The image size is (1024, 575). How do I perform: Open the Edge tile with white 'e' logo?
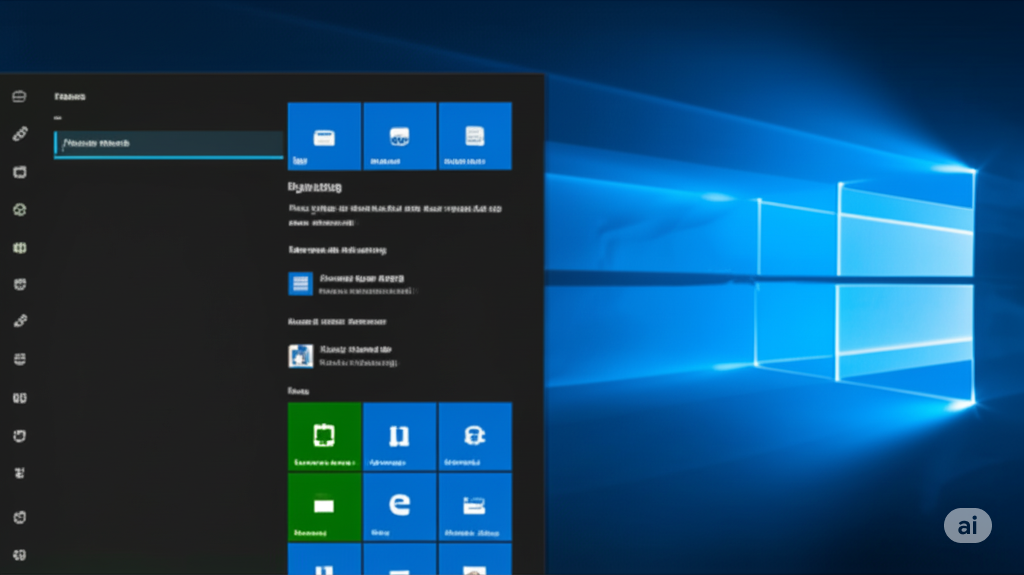[x=399, y=506]
